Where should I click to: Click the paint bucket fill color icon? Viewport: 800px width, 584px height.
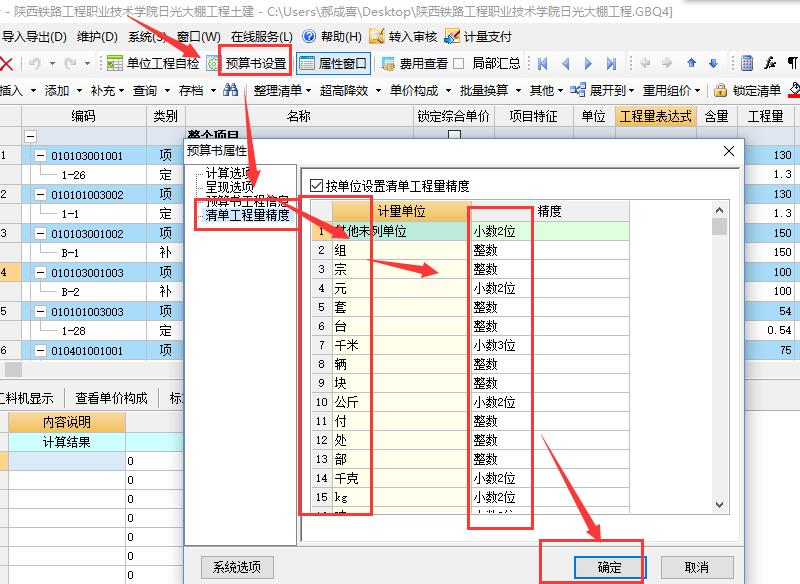coord(794,90)
